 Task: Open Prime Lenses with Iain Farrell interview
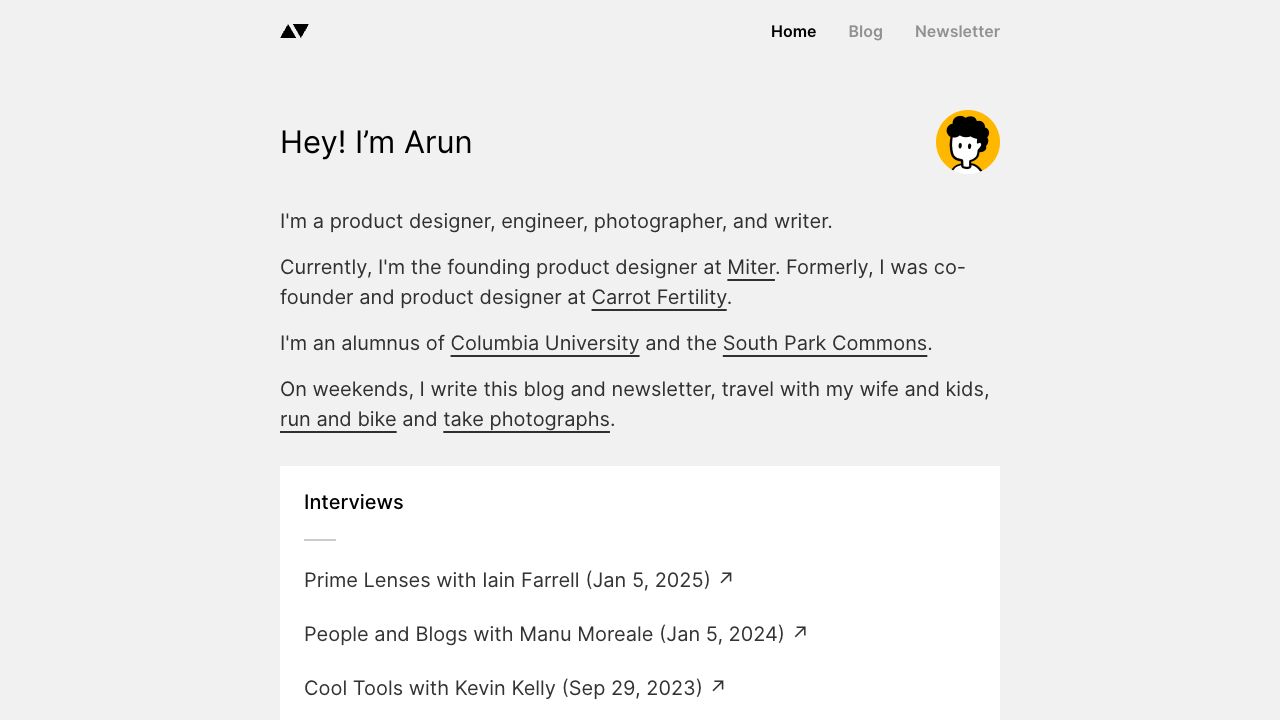pos(506,580)
